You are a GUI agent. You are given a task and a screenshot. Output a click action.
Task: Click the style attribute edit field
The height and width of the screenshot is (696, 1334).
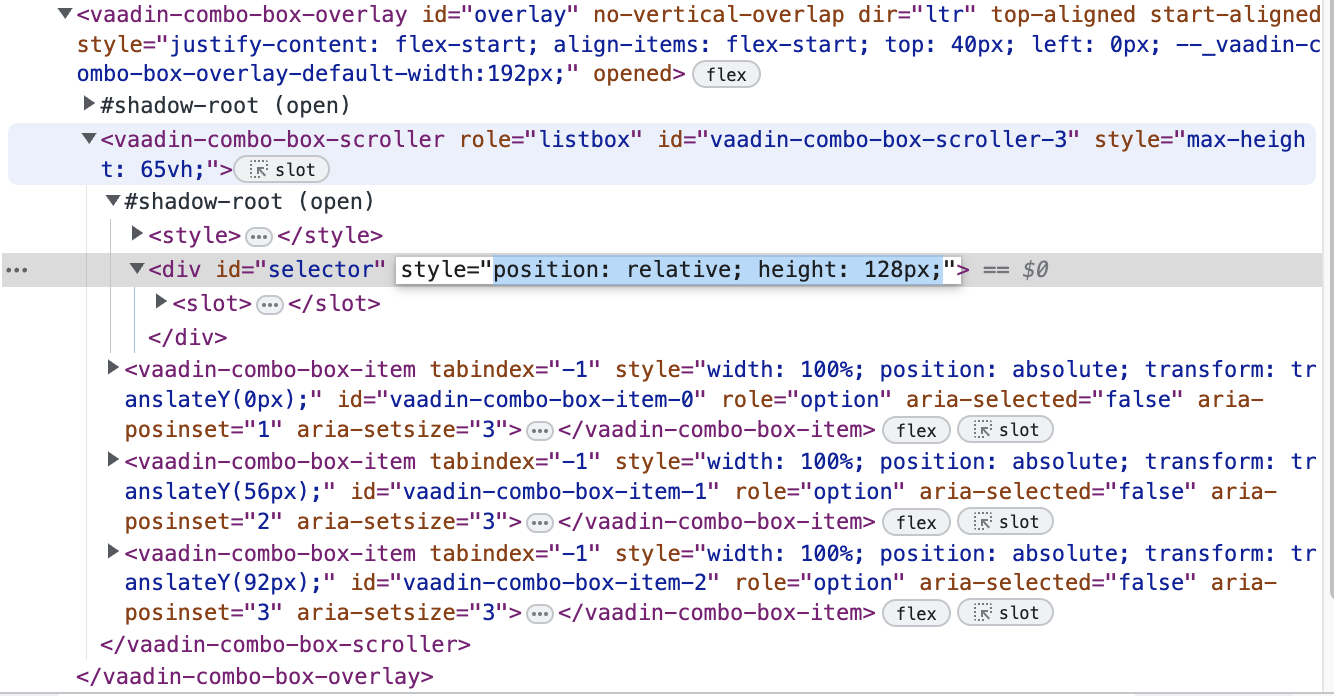pos(678,270)
